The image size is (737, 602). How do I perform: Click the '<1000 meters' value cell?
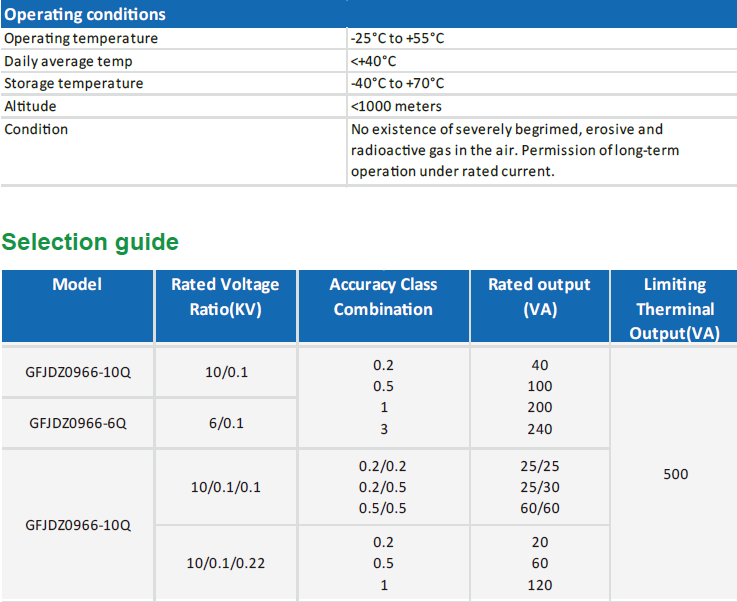click(x=396, y=106)
